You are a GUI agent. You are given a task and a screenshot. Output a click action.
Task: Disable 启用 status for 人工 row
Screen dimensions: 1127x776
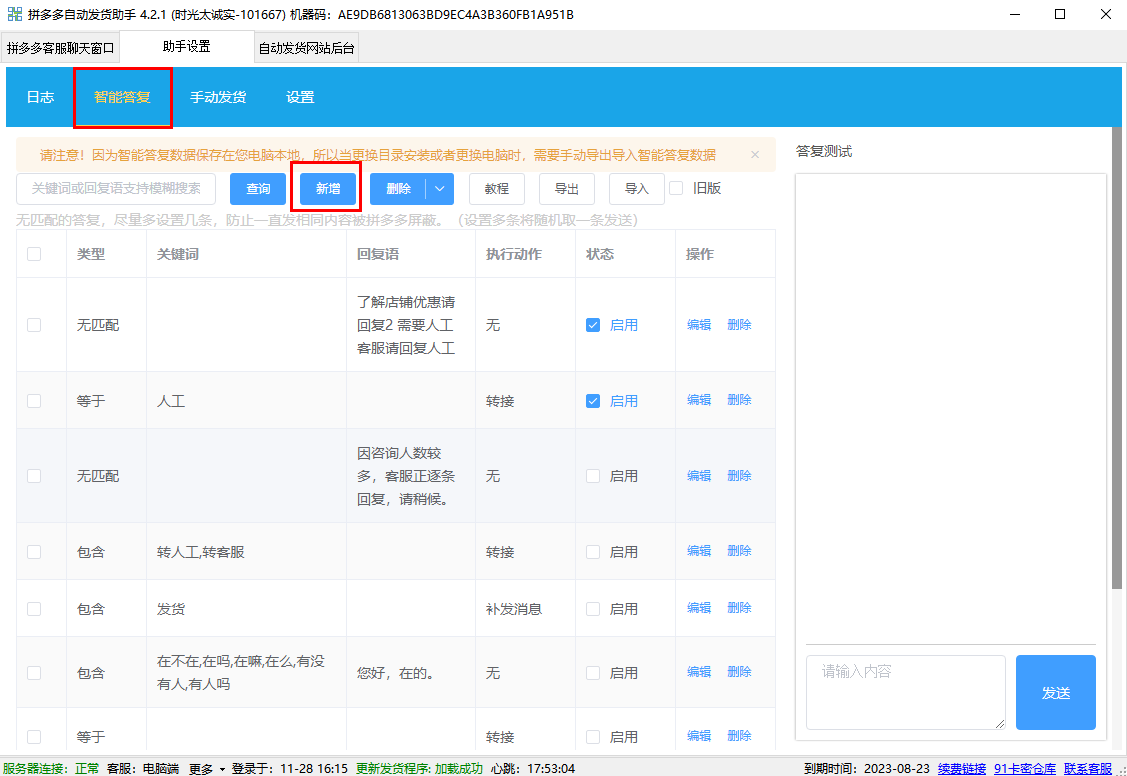click(x=593, y=400)
